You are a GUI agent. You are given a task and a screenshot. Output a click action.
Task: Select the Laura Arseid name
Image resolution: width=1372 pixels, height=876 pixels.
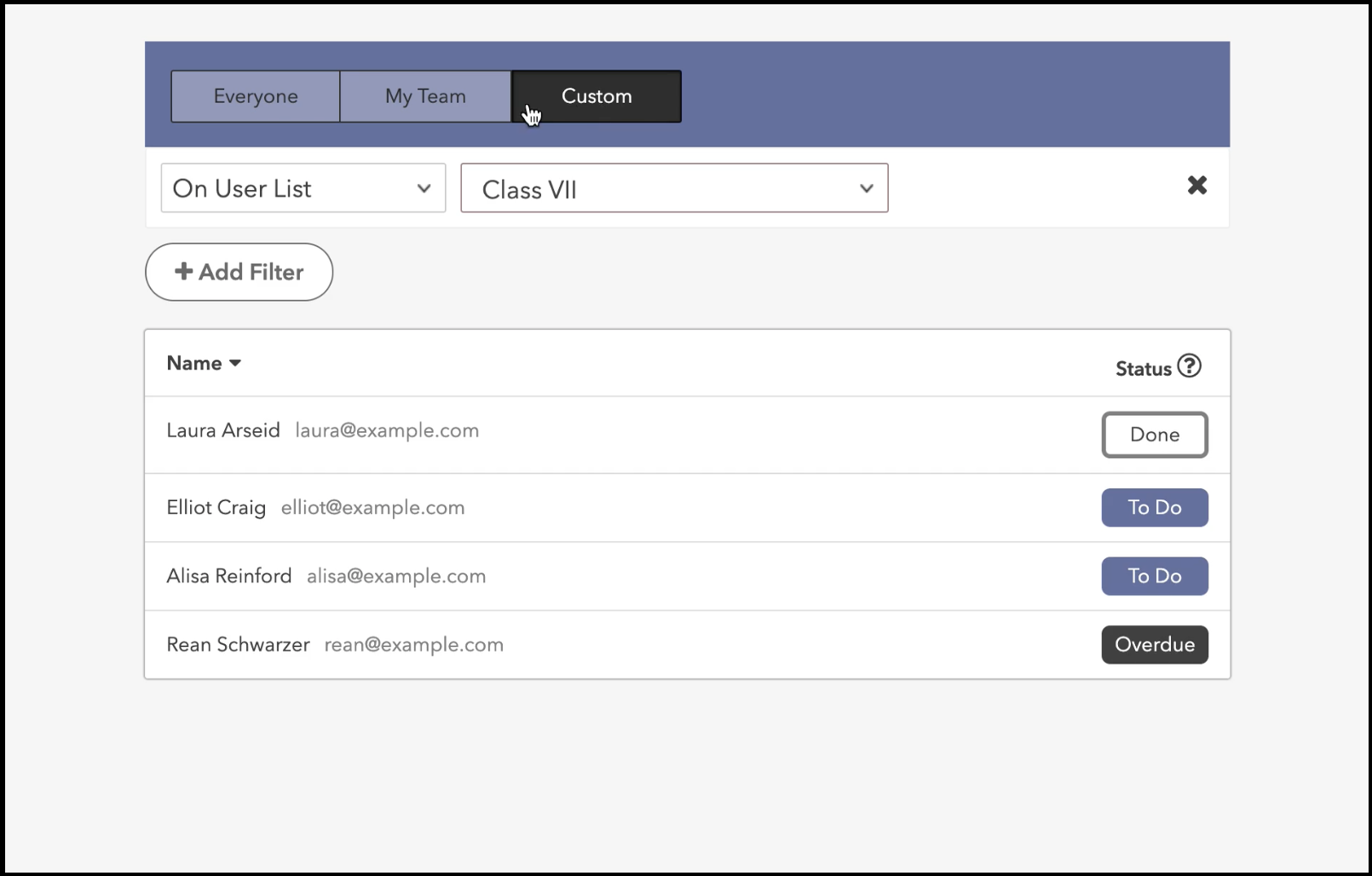pos(223,430)
